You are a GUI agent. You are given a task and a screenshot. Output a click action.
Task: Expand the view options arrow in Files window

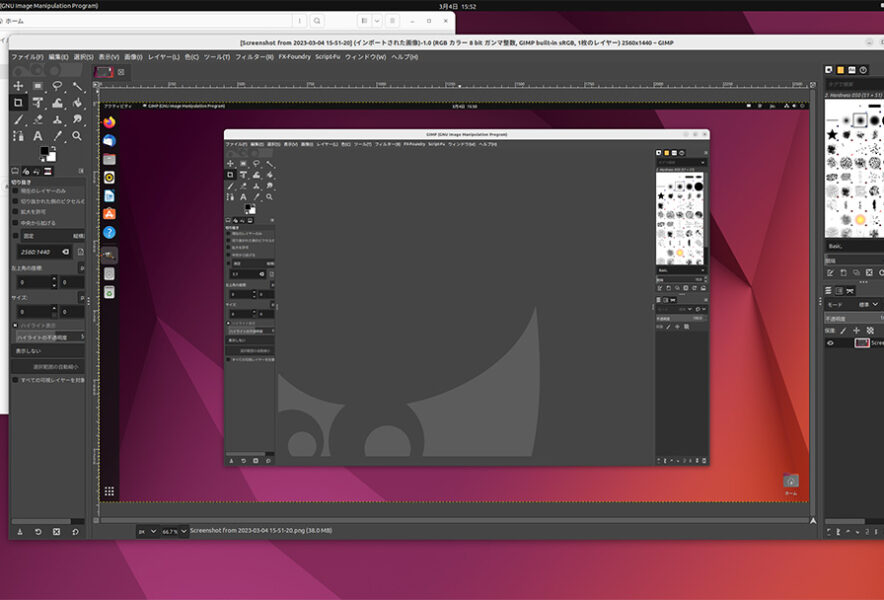click(x=377, y=21)
